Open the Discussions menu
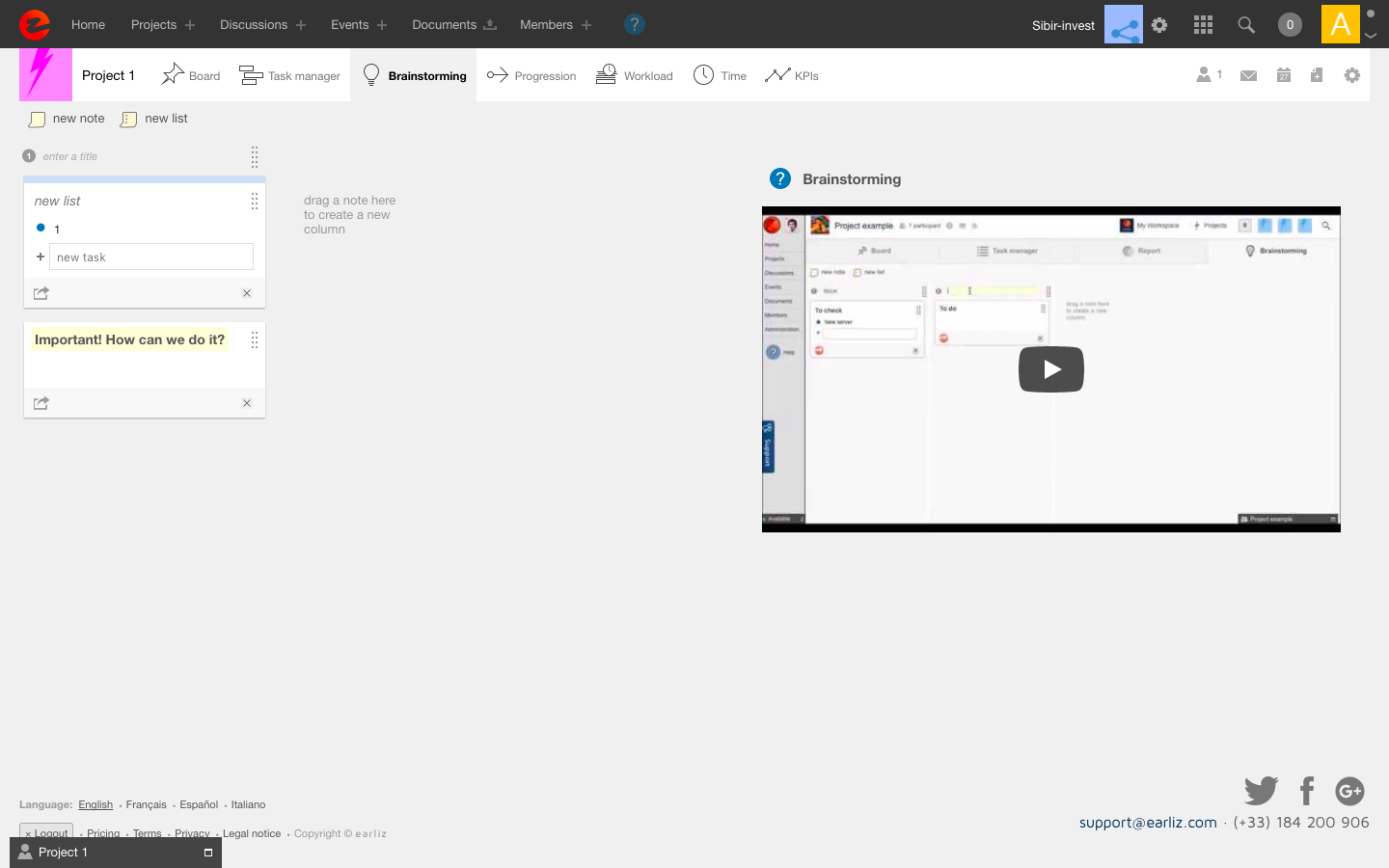 (254, 25)
